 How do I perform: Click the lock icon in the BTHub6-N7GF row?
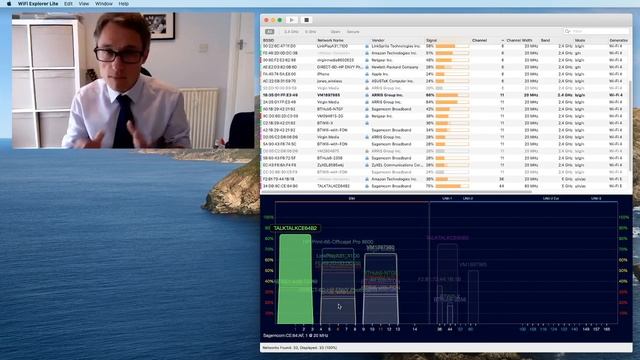tap(367, 109)
